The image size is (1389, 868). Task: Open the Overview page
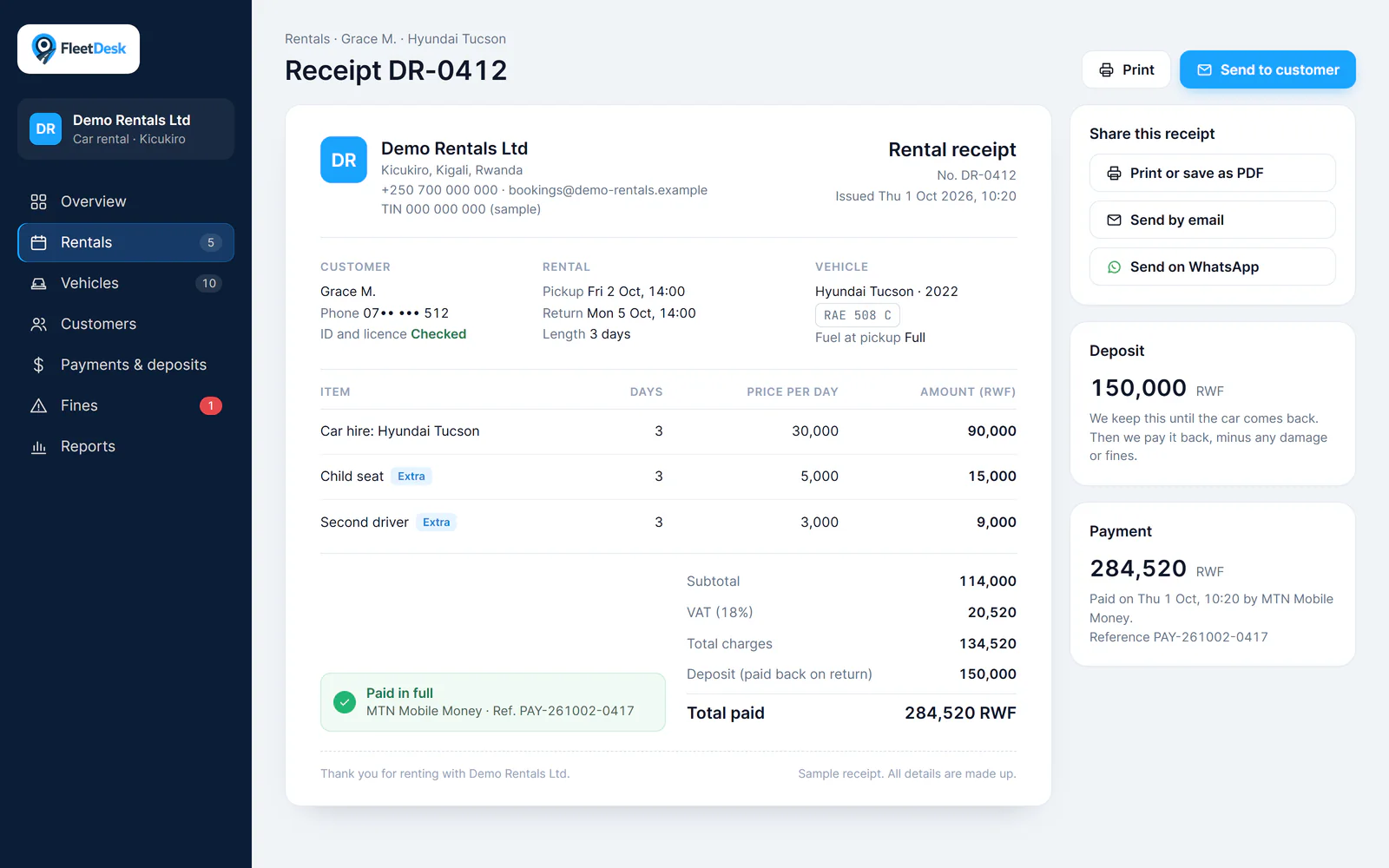pyautogui.click(x=126, y=201)
